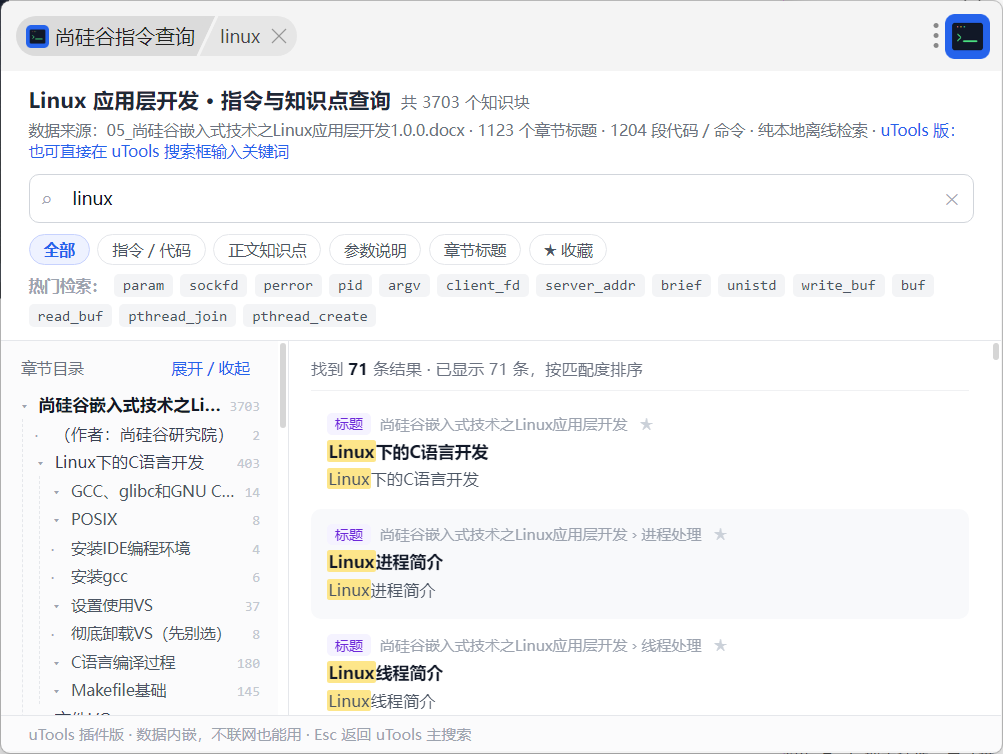The image size is (1003, 754).
Task: Expand the C语言编译过程 tree node
Action: pos(56,663)
